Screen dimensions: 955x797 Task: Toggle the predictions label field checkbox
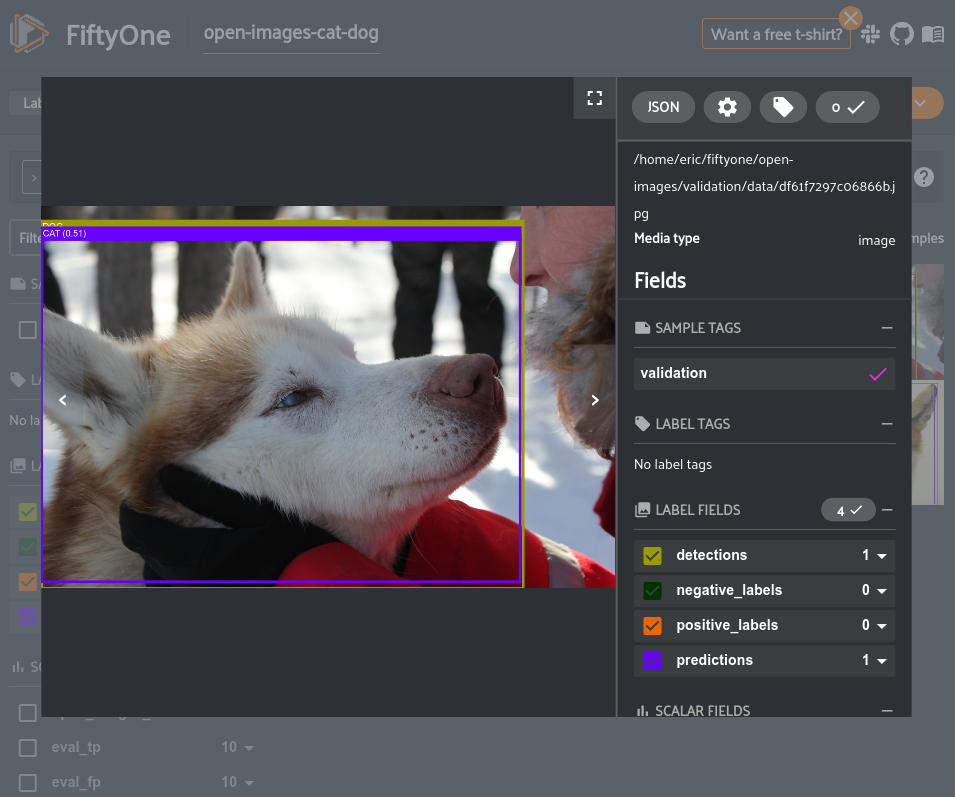653,661
